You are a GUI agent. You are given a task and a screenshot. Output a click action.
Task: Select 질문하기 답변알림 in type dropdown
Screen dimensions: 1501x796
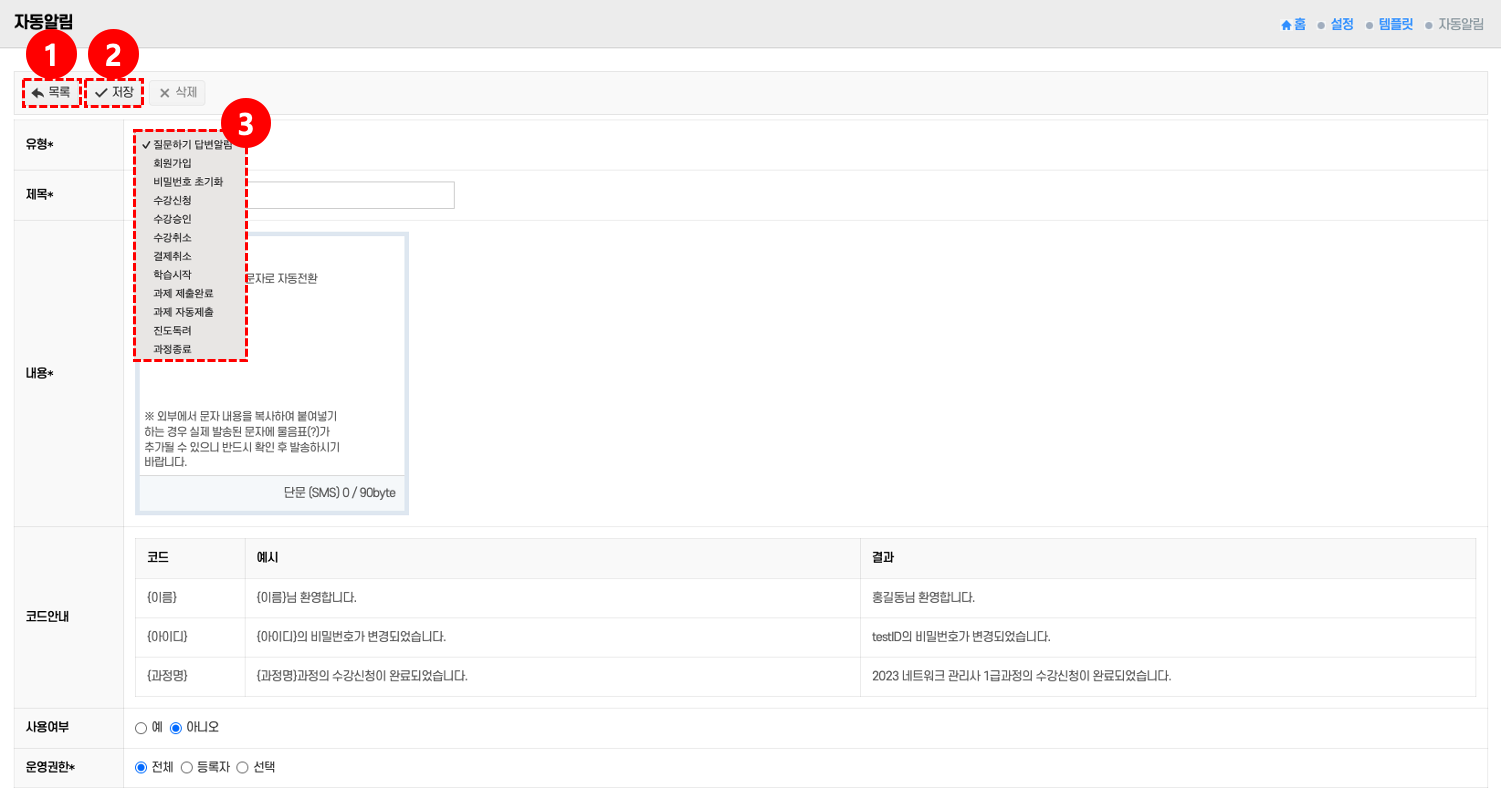tap(192, 145)
